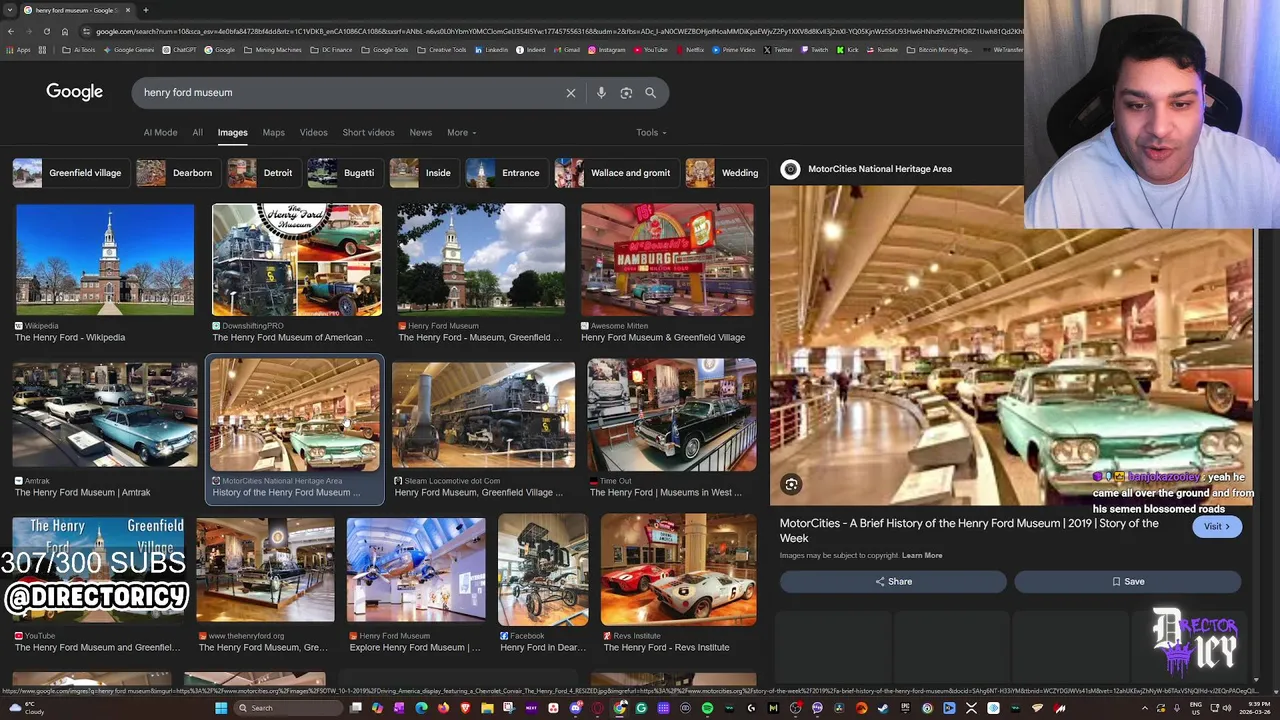Save the selected image

(1128, 581)
